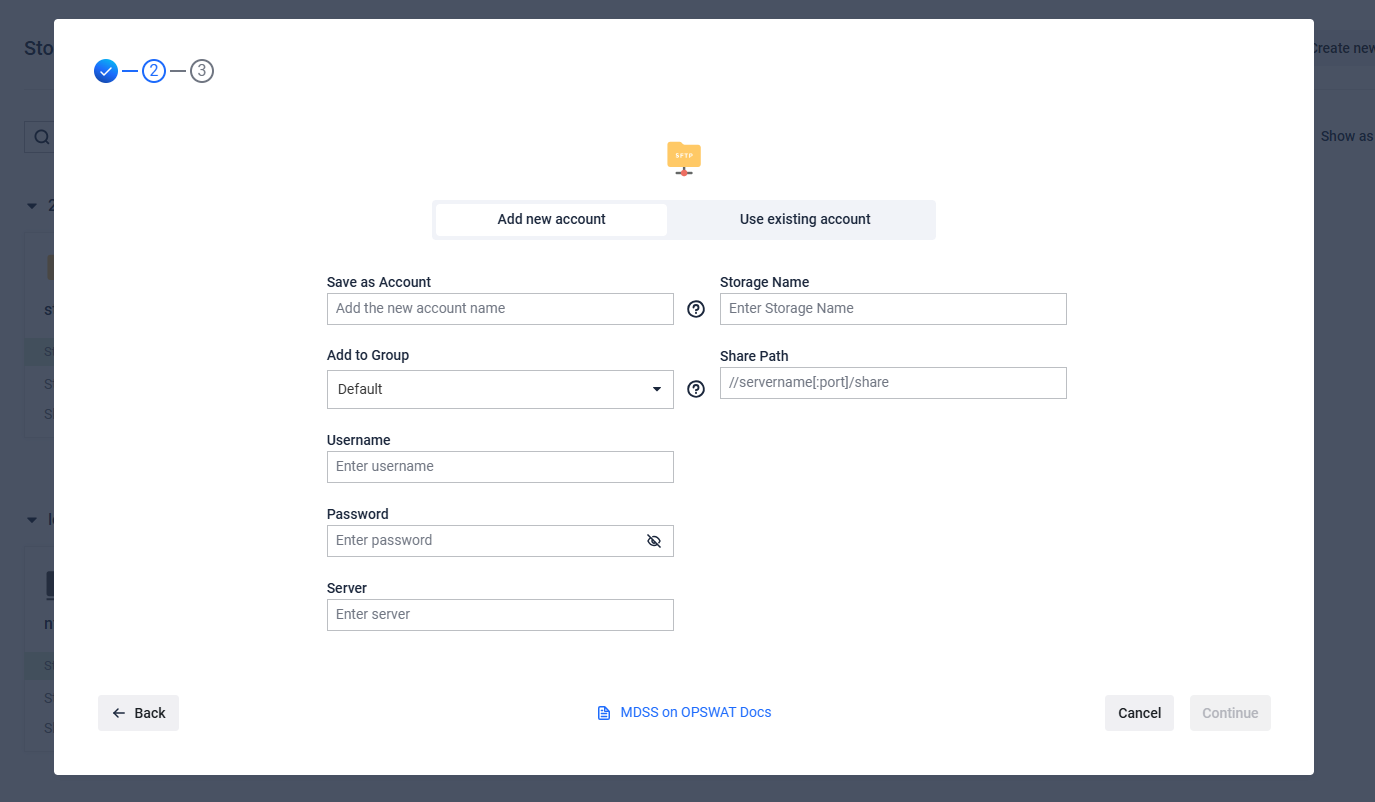Click the Cancel button
Screen dimensions: 1375x802
(x=1139, y=713)
